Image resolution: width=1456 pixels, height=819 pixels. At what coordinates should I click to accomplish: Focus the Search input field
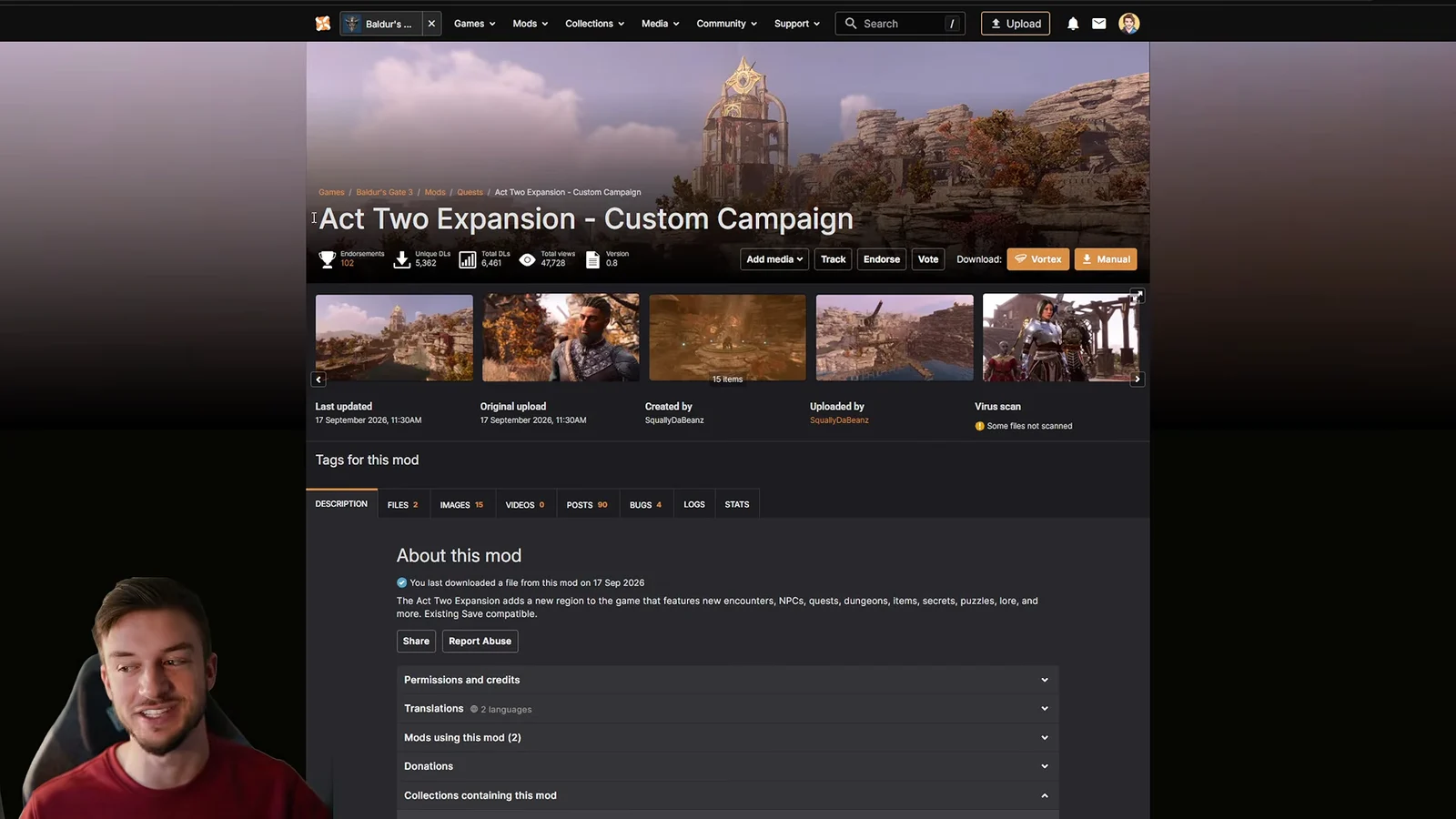[902, 24]
